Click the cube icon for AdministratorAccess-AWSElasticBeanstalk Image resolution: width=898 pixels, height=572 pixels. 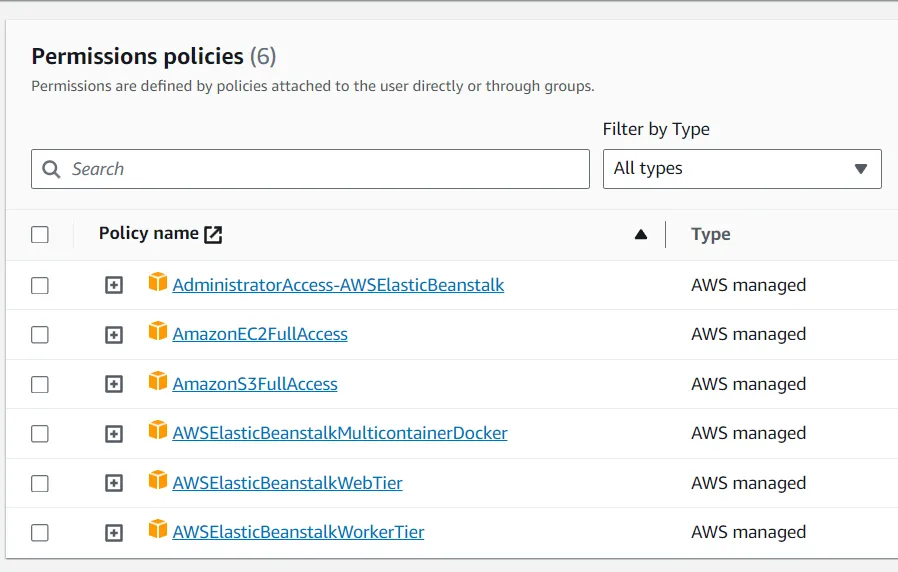point(157,282)
